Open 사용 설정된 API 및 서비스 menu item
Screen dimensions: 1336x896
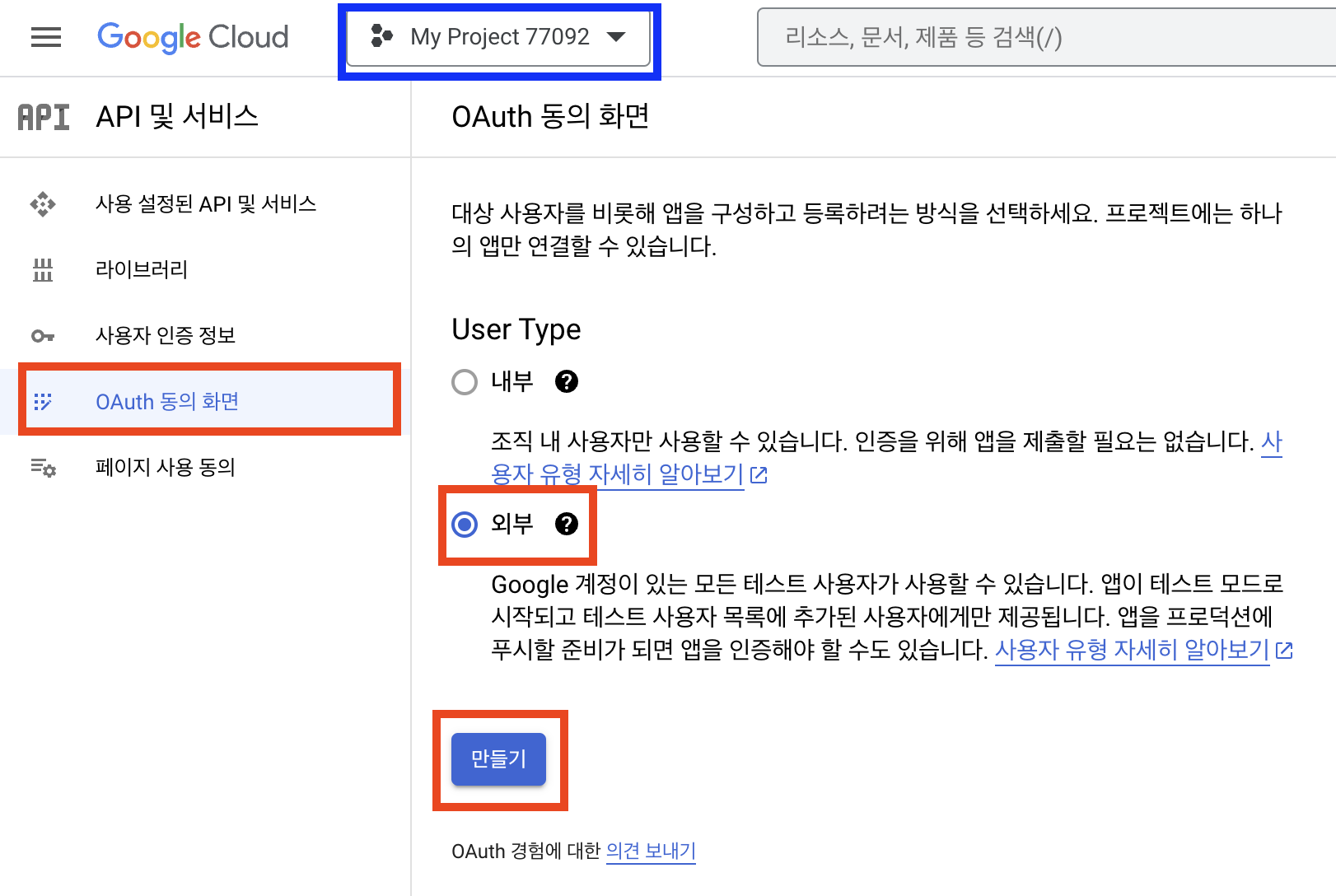206,203
